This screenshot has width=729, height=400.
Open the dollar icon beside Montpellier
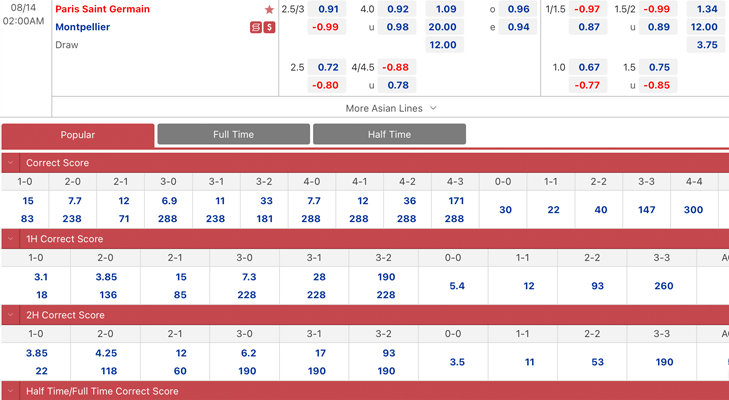269,27
